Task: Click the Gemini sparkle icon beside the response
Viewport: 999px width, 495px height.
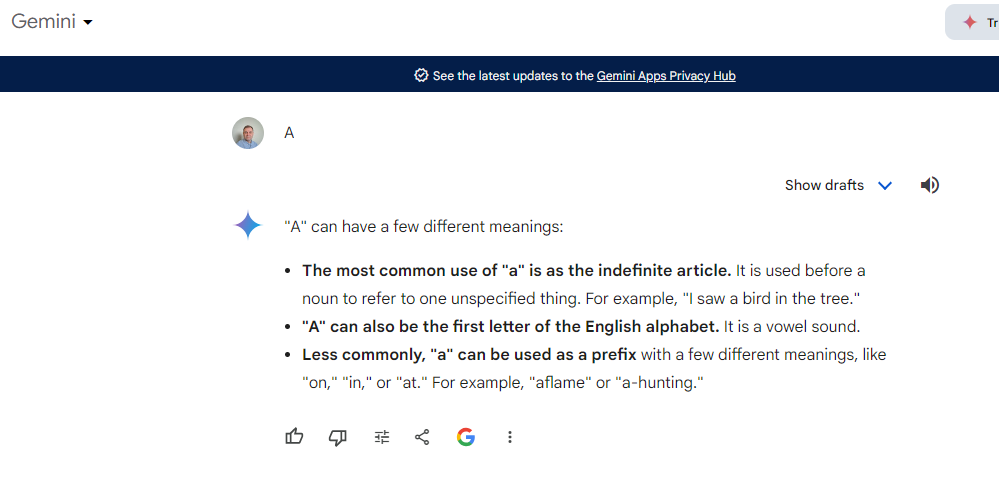Action: click(x=248, y=226)
